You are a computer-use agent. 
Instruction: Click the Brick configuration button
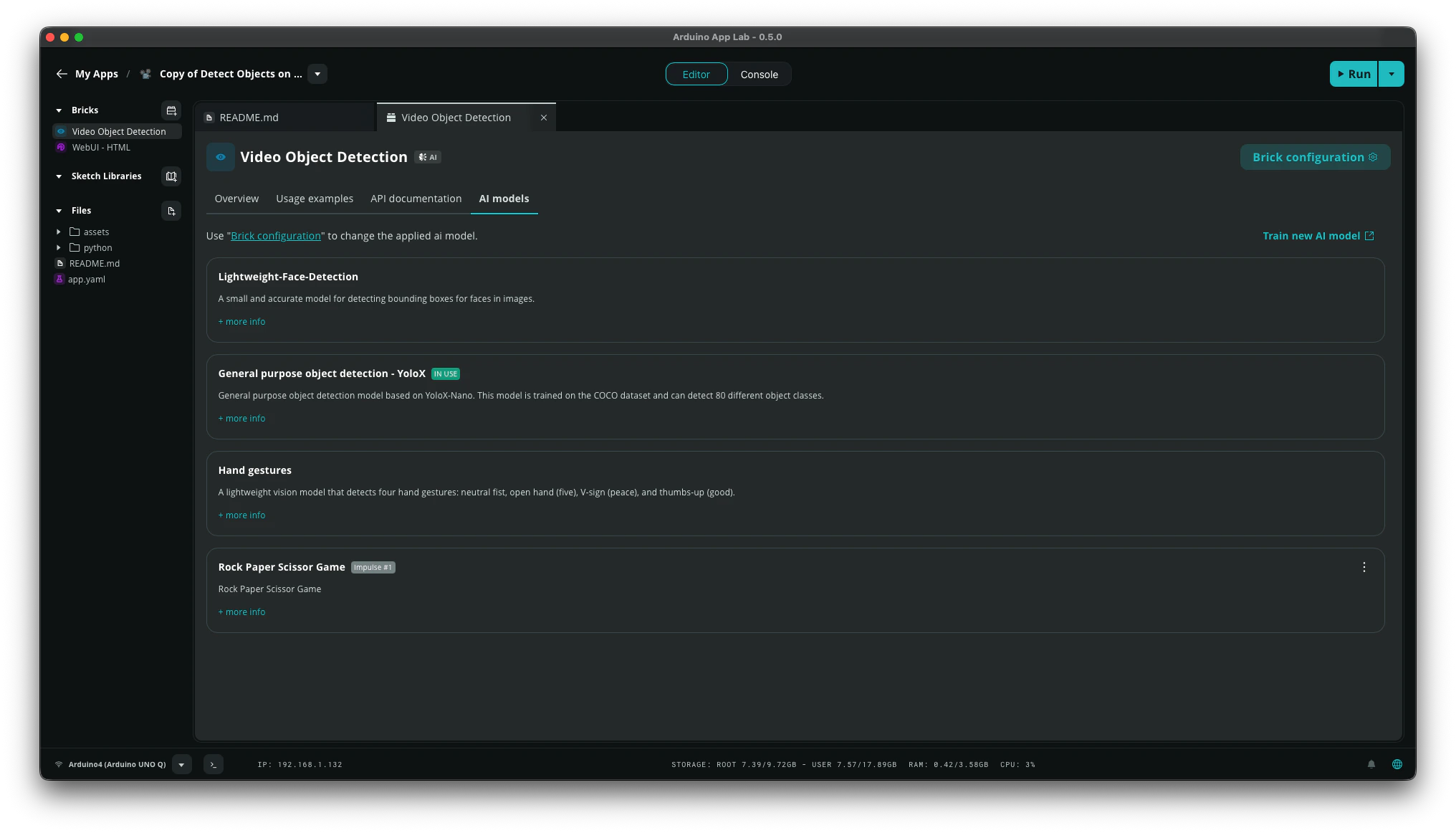coord(1314,157)
